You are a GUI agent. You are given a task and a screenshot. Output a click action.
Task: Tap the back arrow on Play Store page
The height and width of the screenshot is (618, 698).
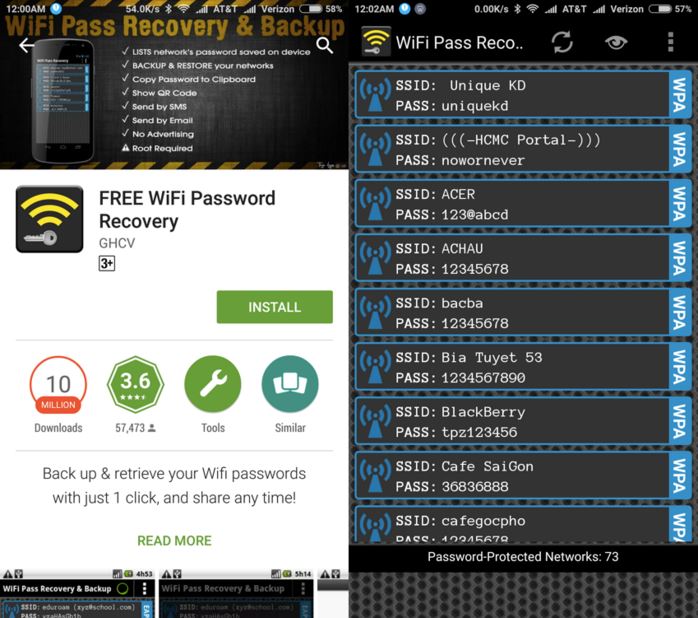27,45
